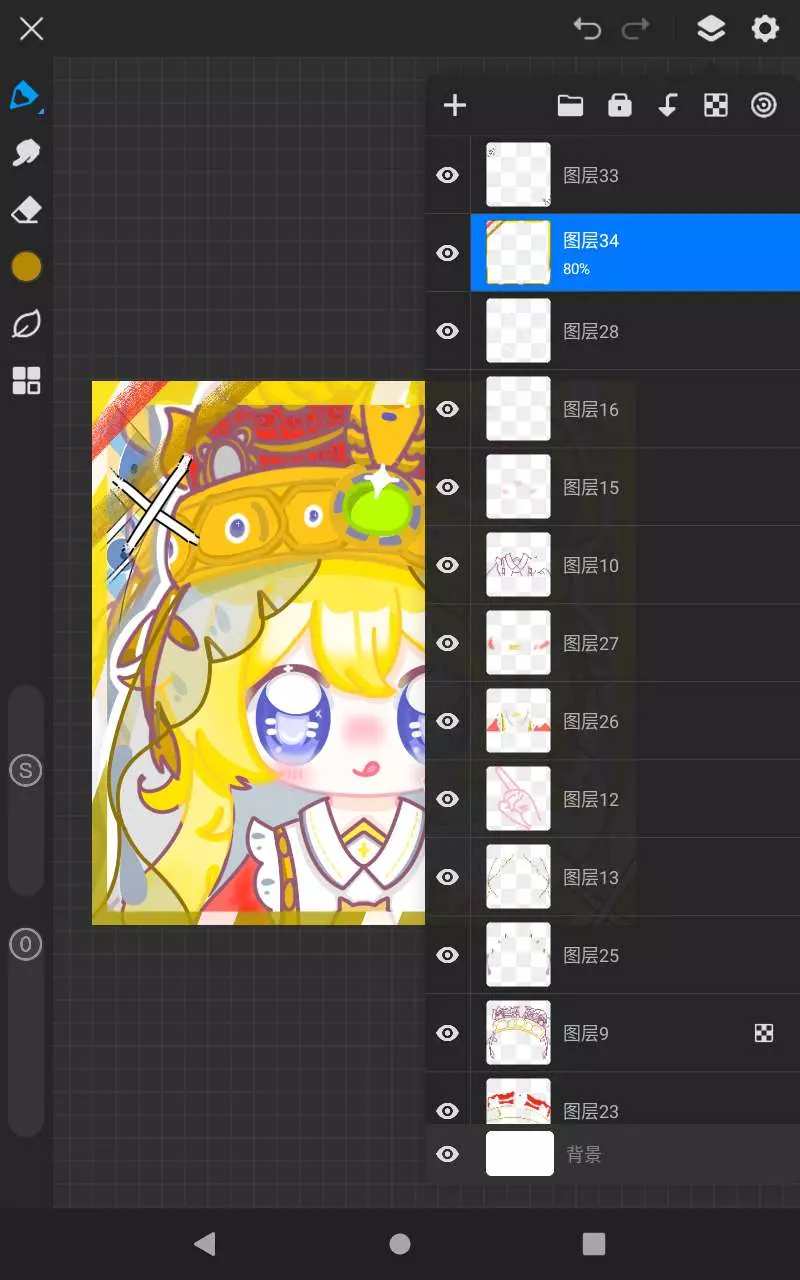Select thumbnail of 图层34

[x=518, y=253]
